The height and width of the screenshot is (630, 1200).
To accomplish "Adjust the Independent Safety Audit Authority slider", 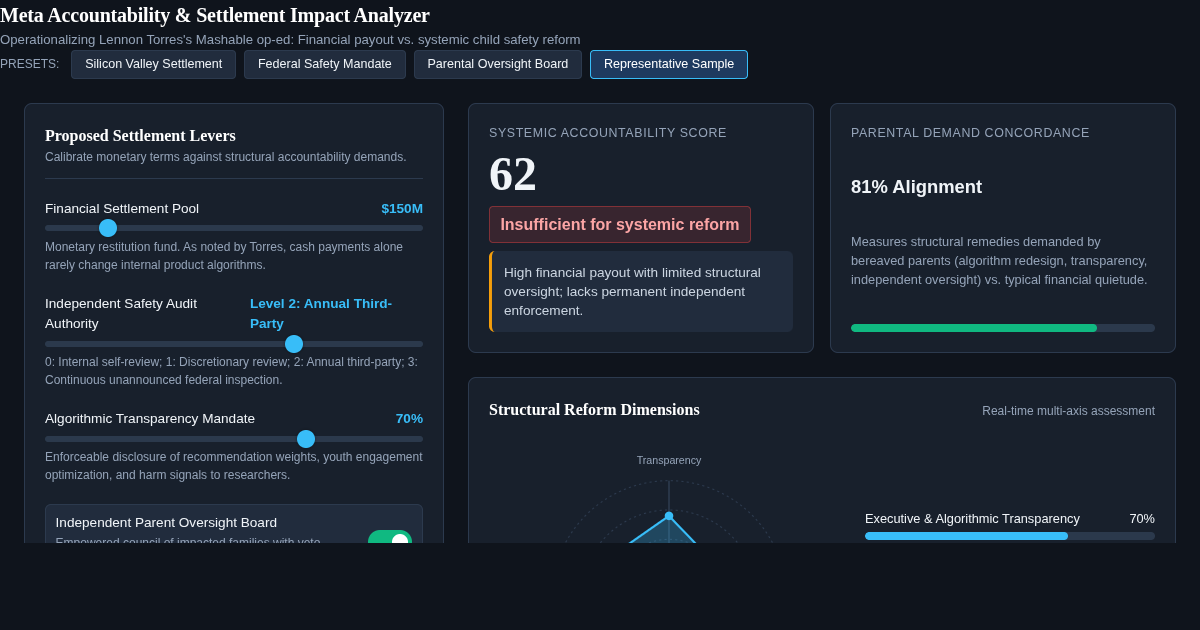I will (x=234, y=344).
